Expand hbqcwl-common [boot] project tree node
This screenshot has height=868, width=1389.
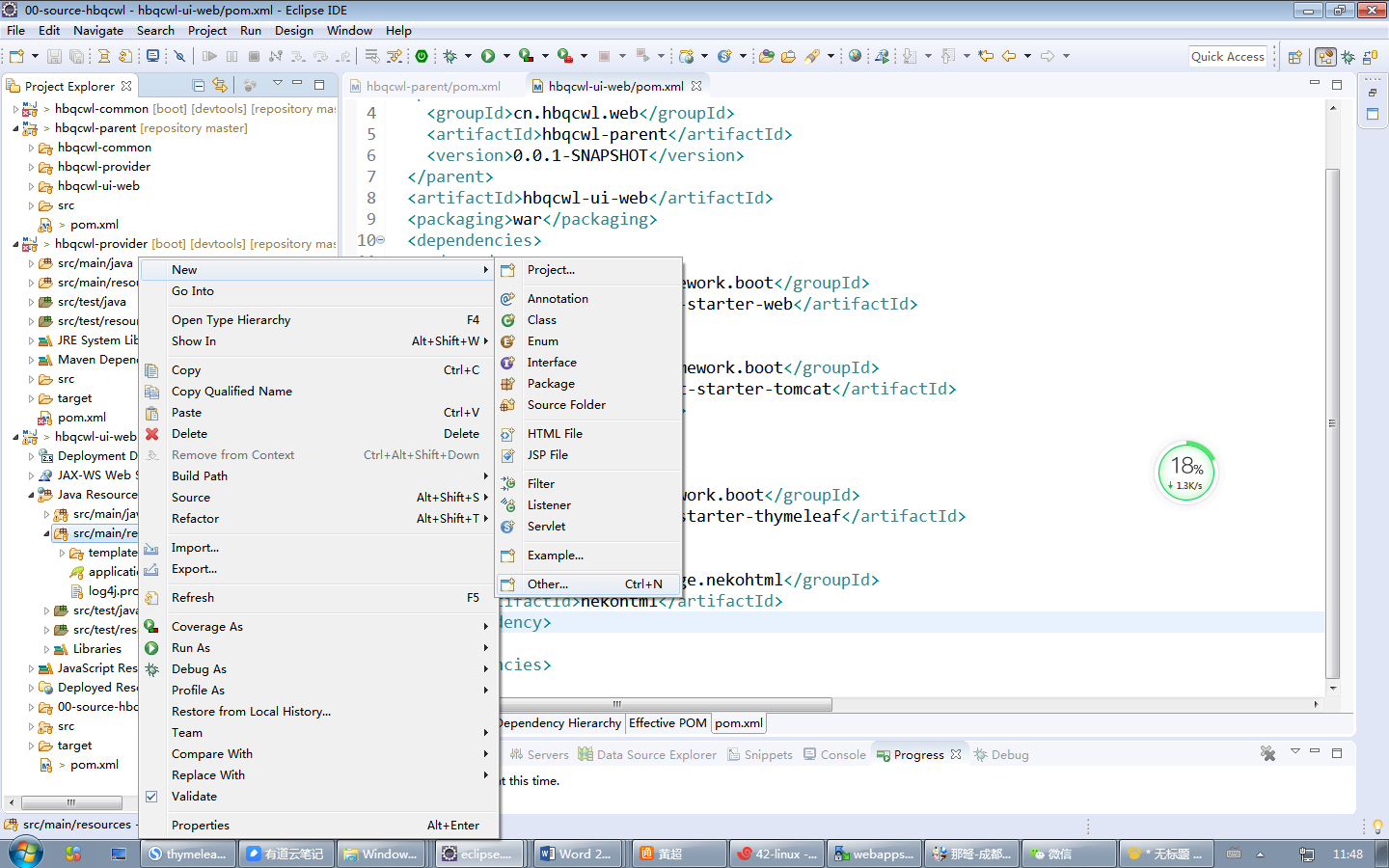(15, 109)
